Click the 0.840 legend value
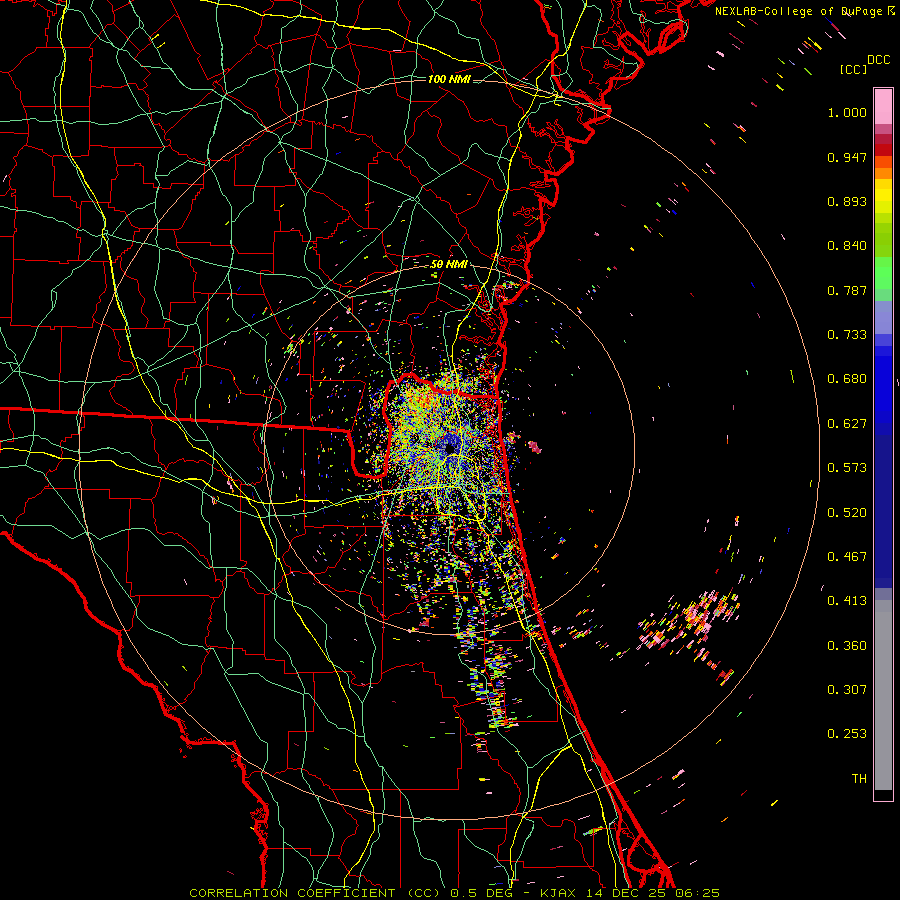The width and height of the screenshot is (900, 900). pyautogui.click(x=847, y=246)
